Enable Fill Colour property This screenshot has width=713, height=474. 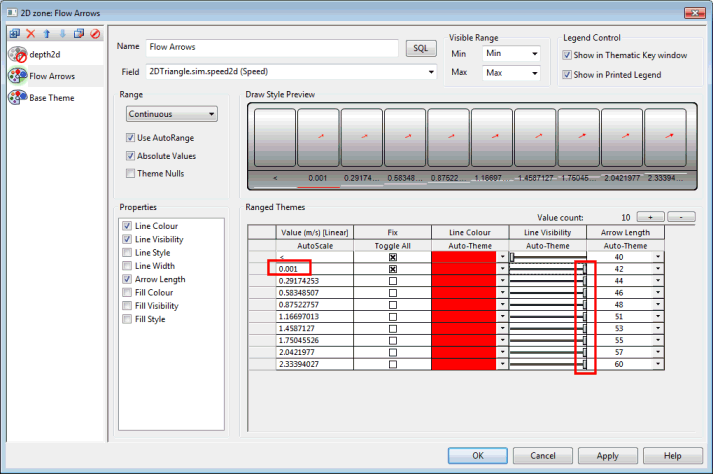(127, 292)
